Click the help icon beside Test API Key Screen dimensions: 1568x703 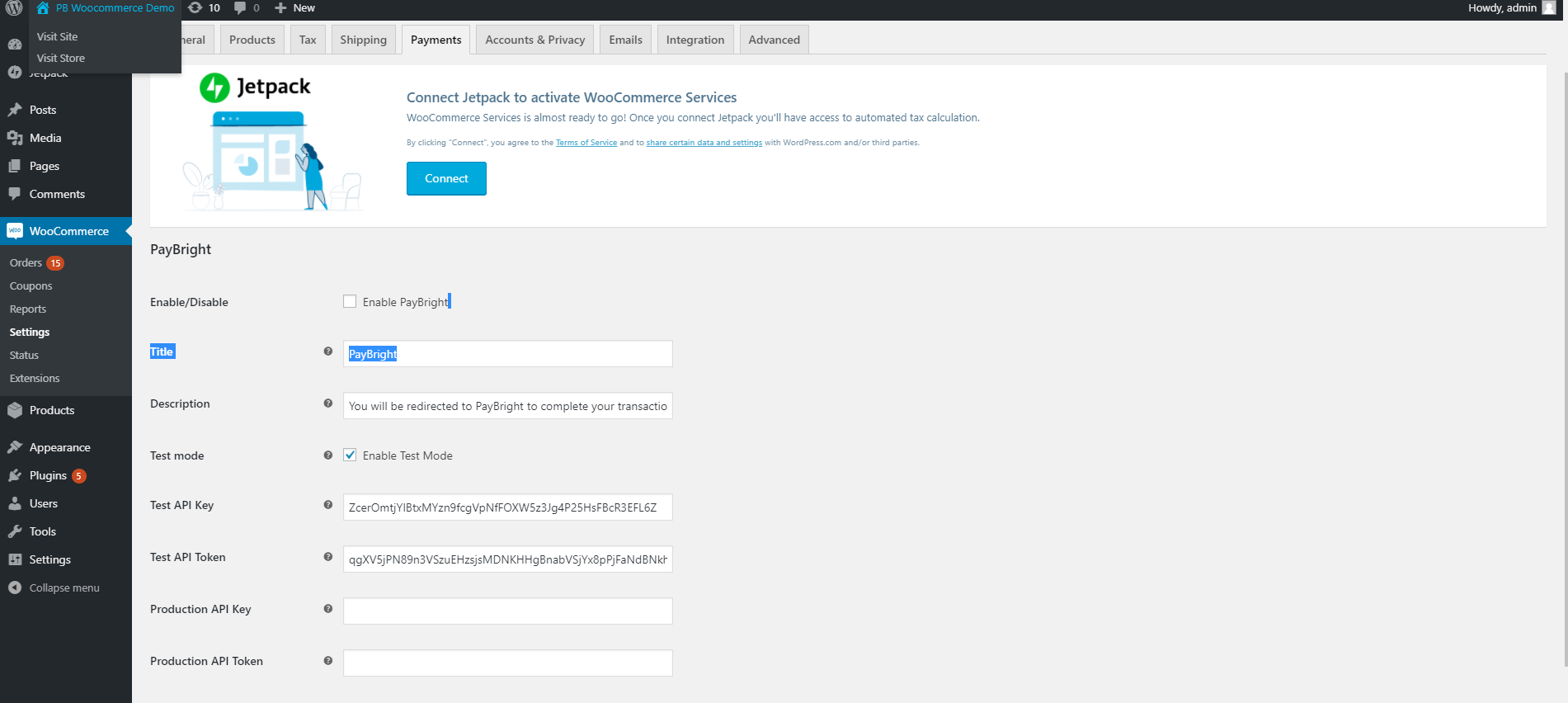point(328,505)
